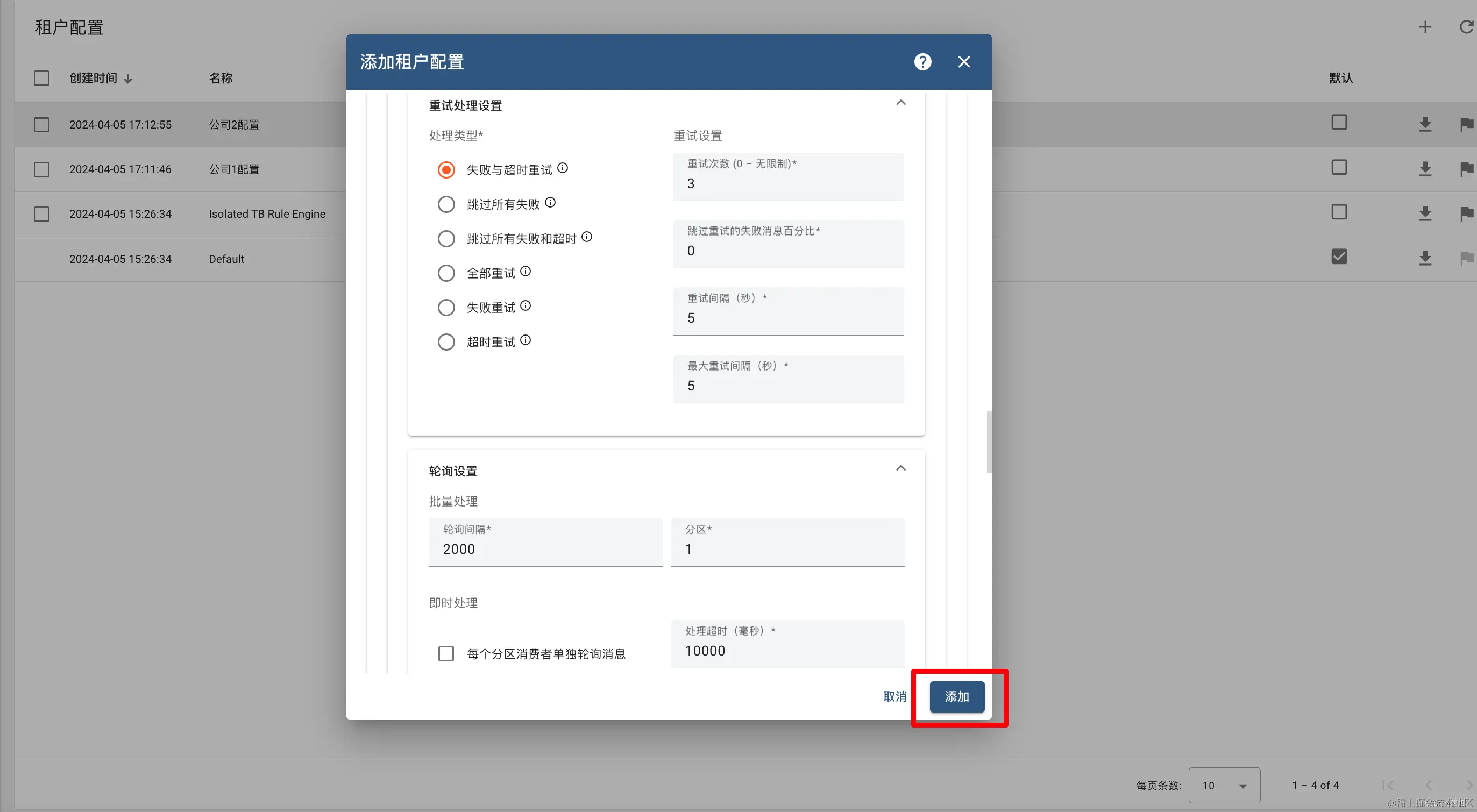Collapse the 重试处理设置 section
Viewport: 1477px width, 812px height.
click(x=901, y=103)
